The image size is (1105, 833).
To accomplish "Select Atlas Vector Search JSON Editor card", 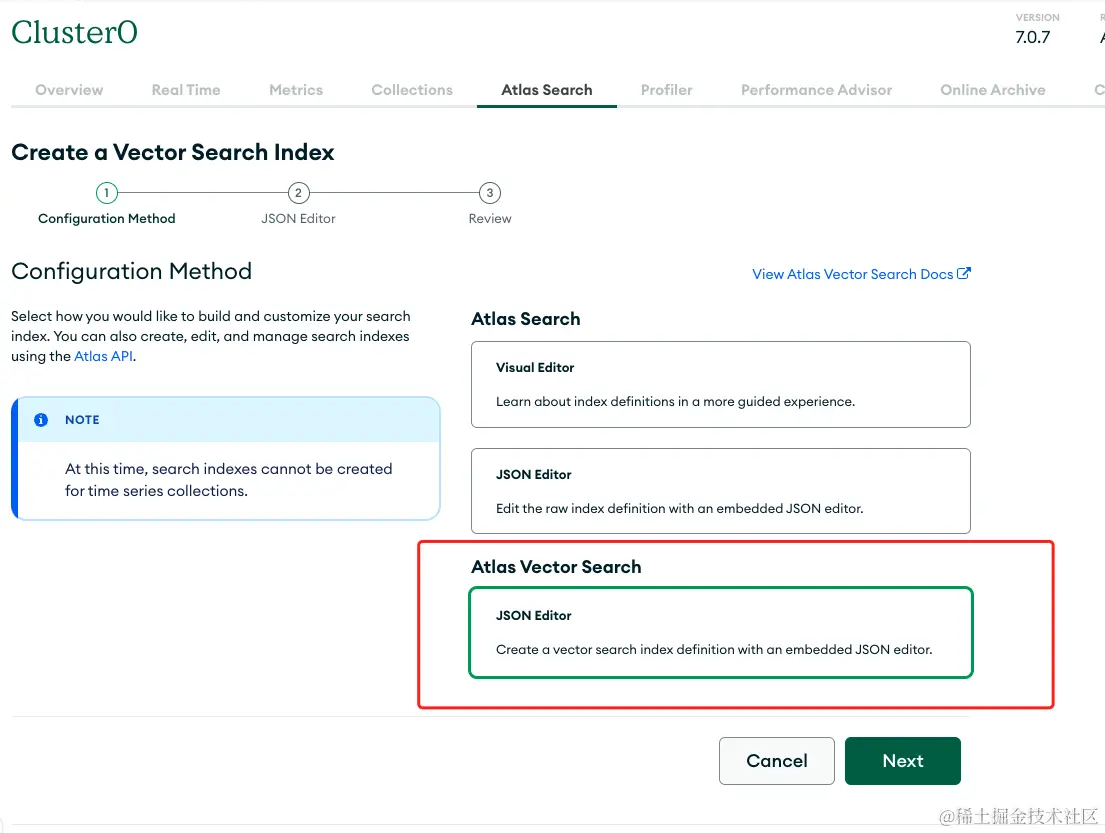I will point(720,632).
